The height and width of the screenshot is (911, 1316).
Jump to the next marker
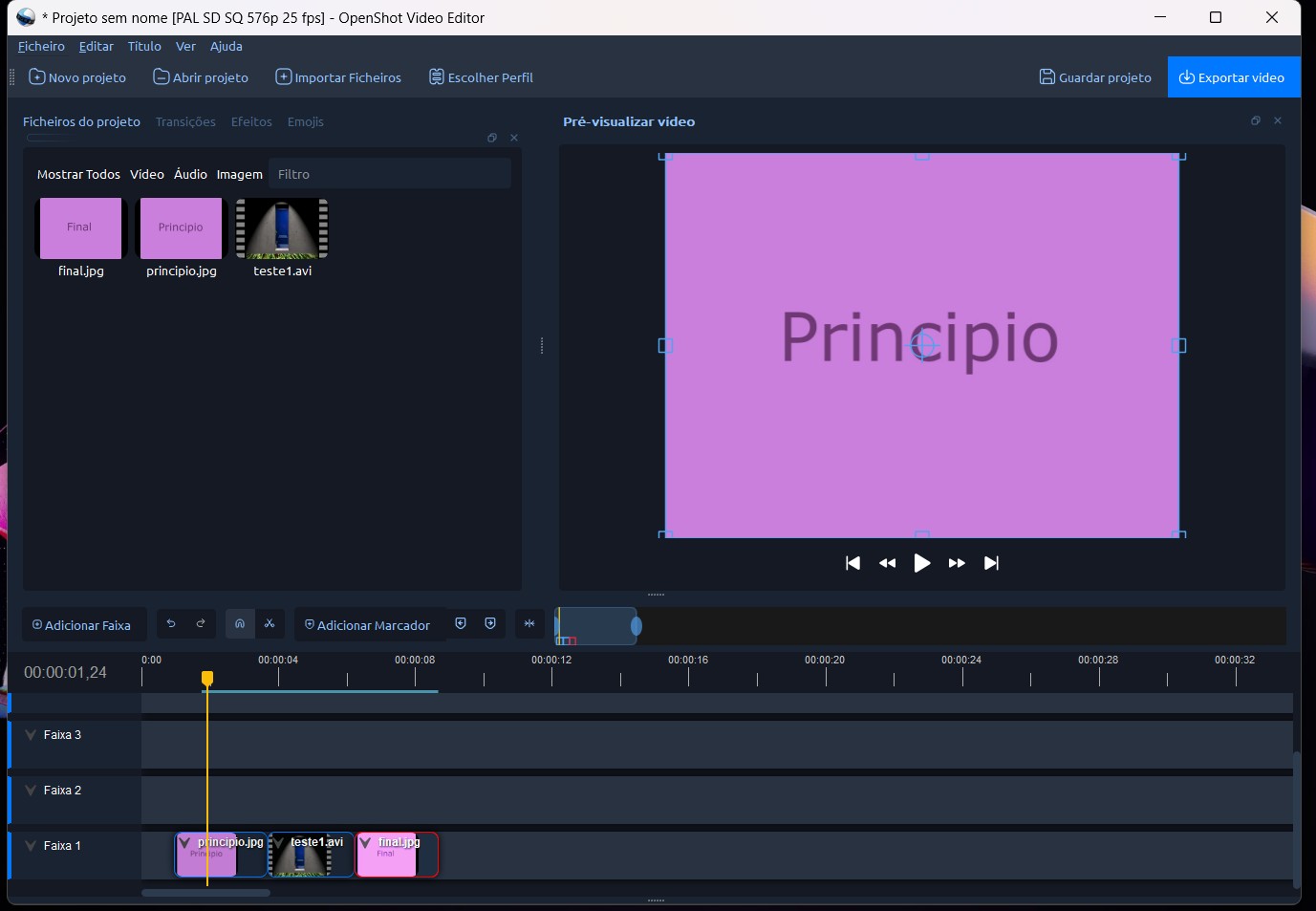(490, 624)
